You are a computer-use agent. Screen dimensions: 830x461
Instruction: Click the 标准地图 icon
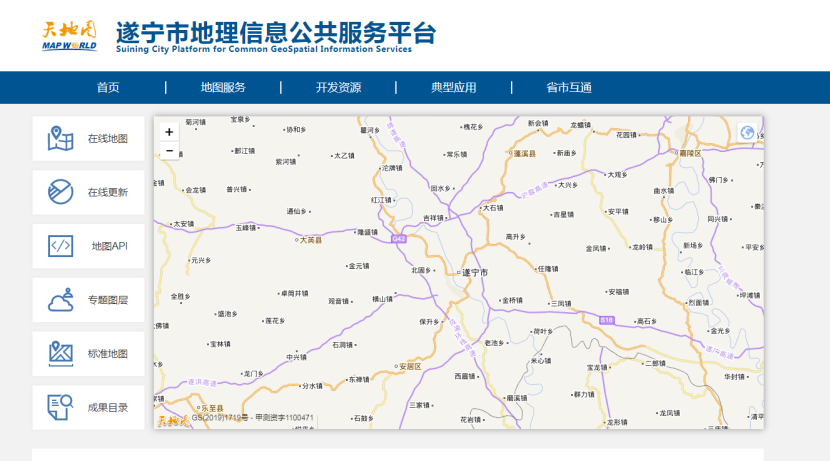point(61,353)
